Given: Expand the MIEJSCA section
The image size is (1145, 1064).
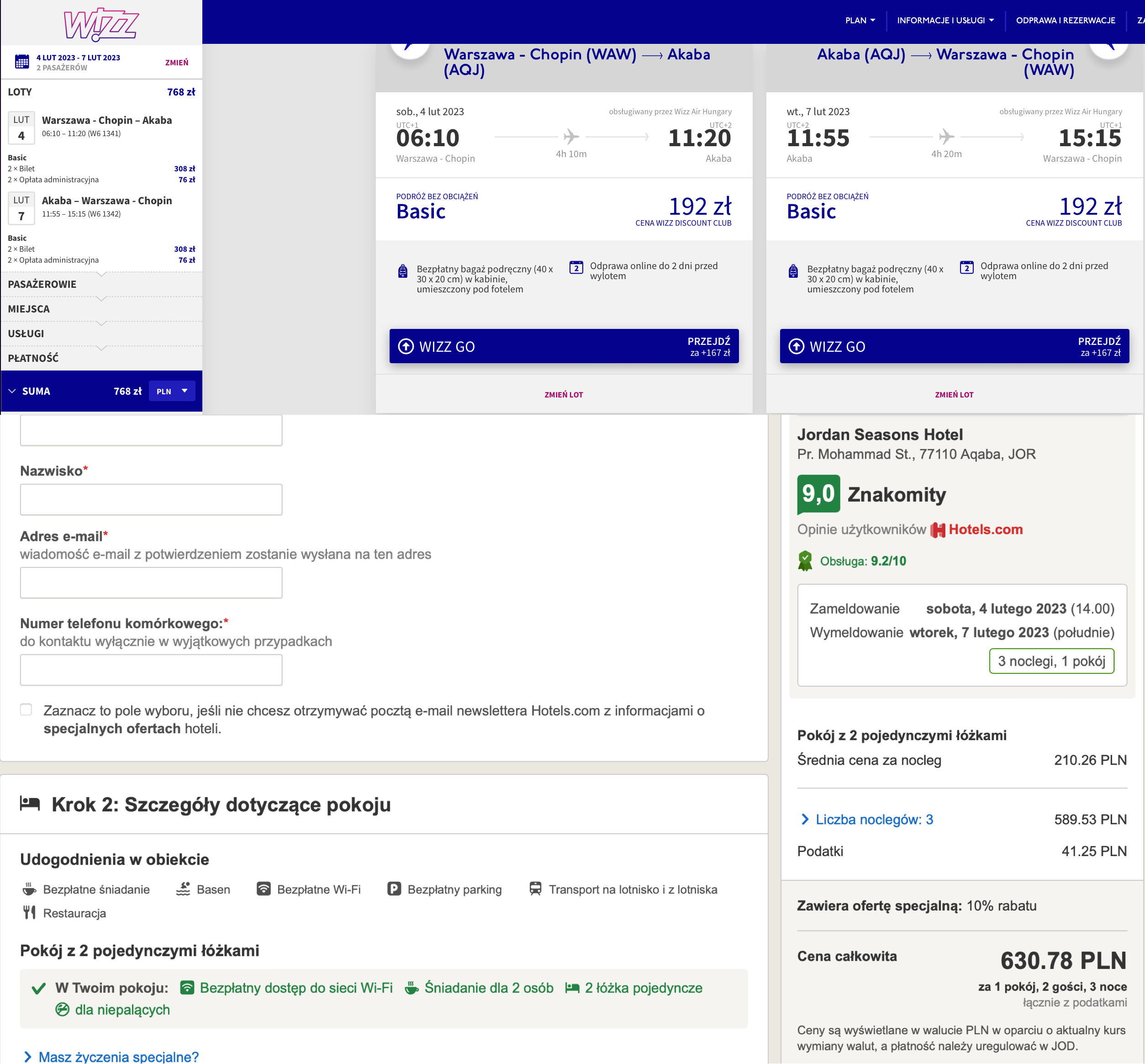Looking at the screenshot, I should click(x=101, y=309).
